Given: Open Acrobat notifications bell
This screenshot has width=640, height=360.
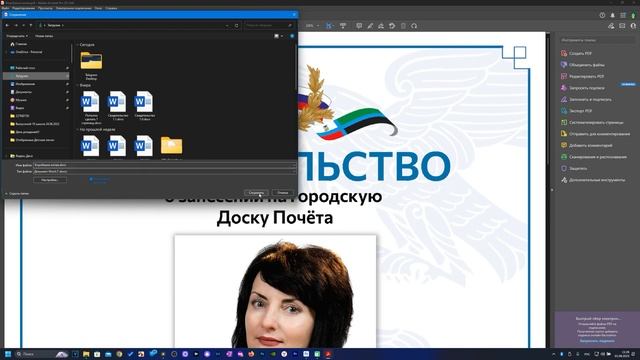Looking at the screenshot, I should tap(612, 15).
